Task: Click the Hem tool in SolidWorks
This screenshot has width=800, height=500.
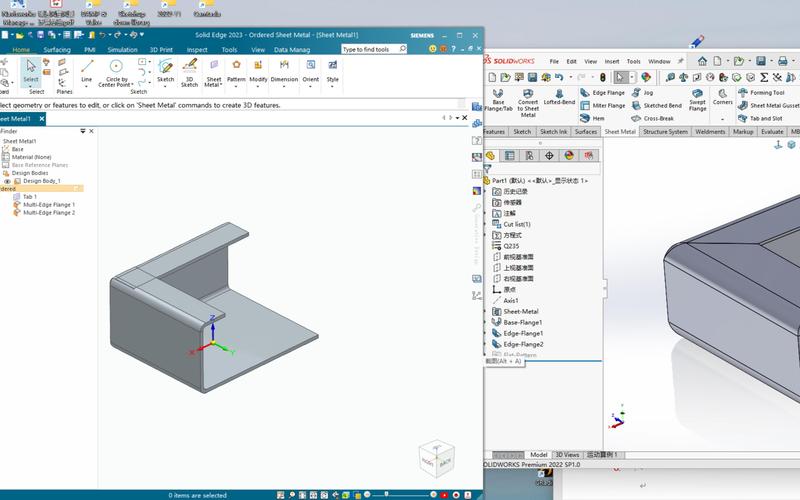Action: point(593,118)
